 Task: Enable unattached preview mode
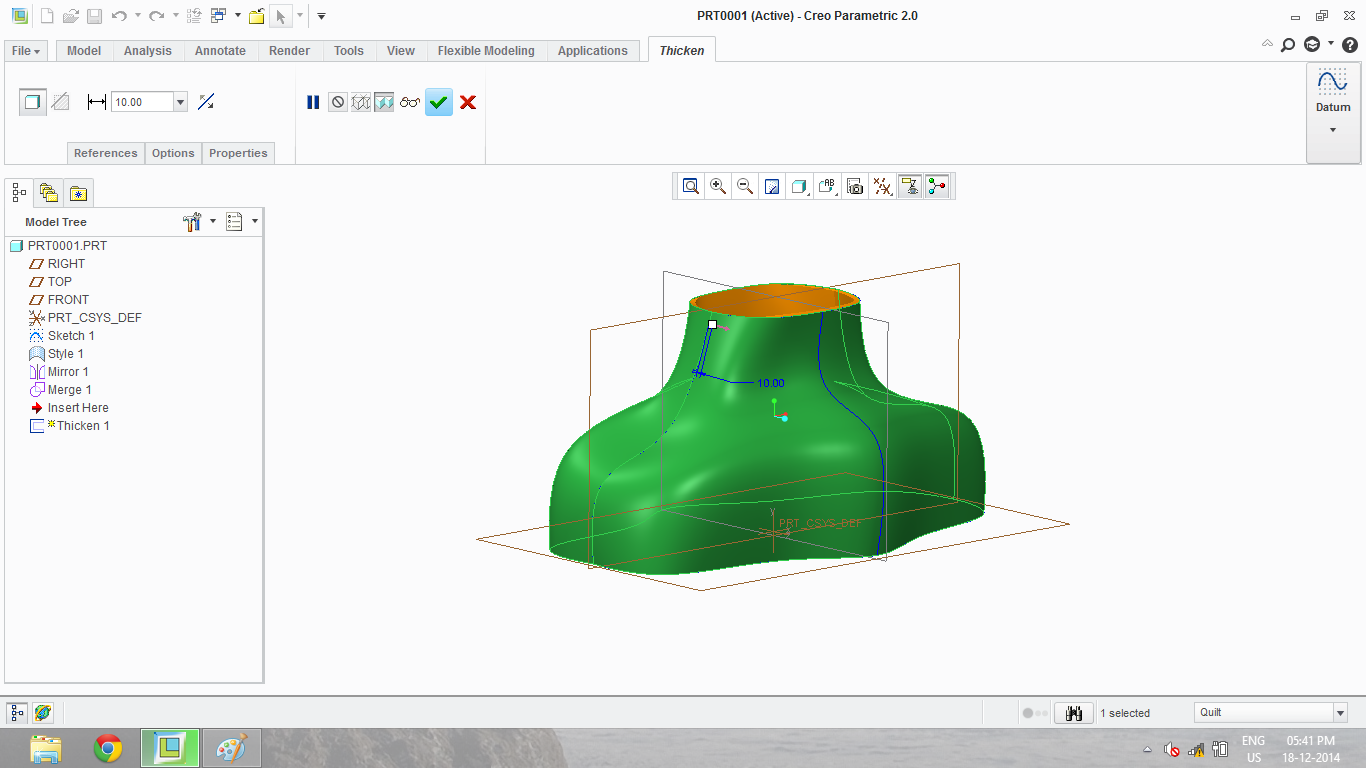click(x=361, y=102)
